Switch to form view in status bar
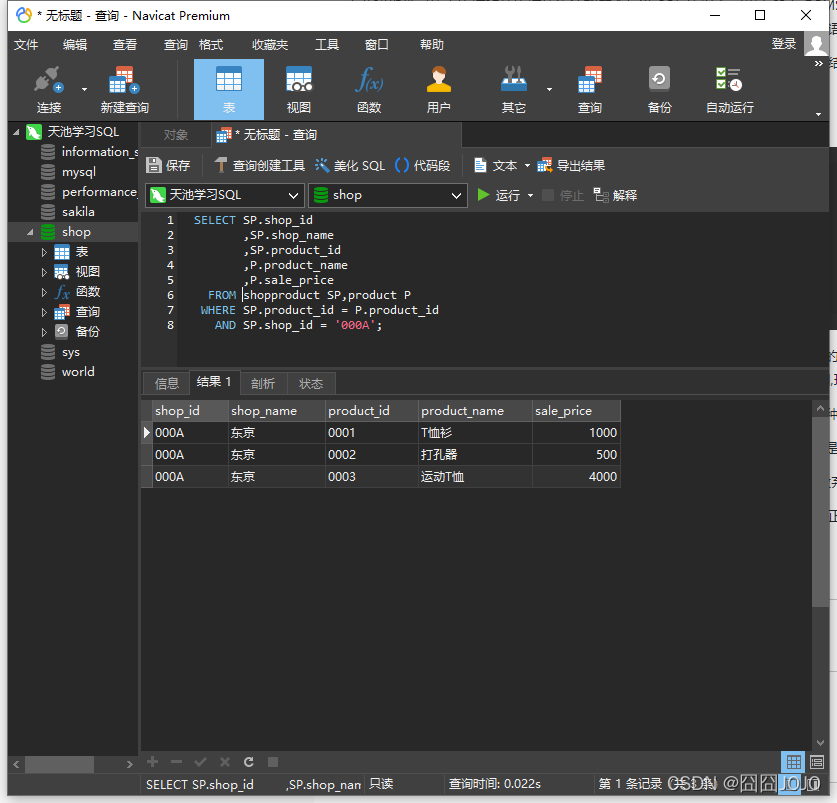This screenshot has height=803, width=837. coord(817,762)
